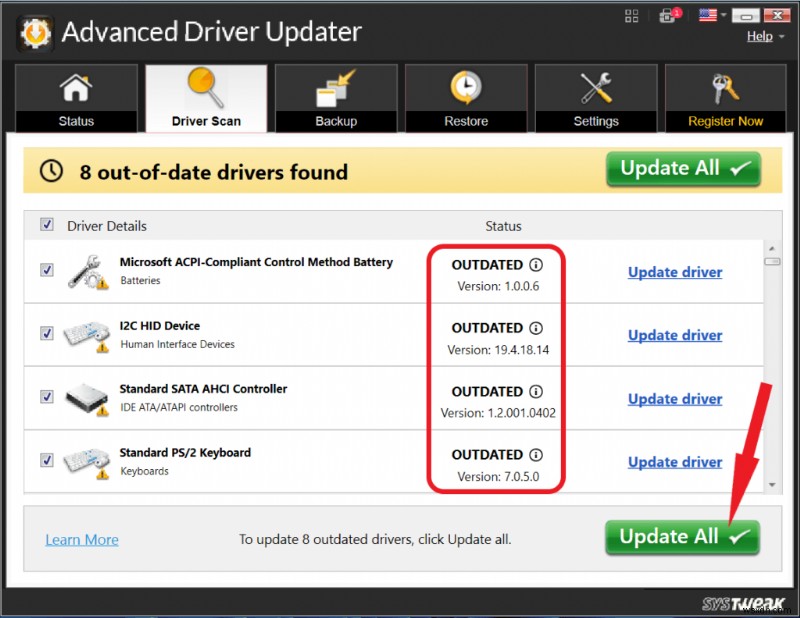Click the 8 out-of-date drivers found heading
The height and width of the screenshot is (618, 800).
[213, 172]
